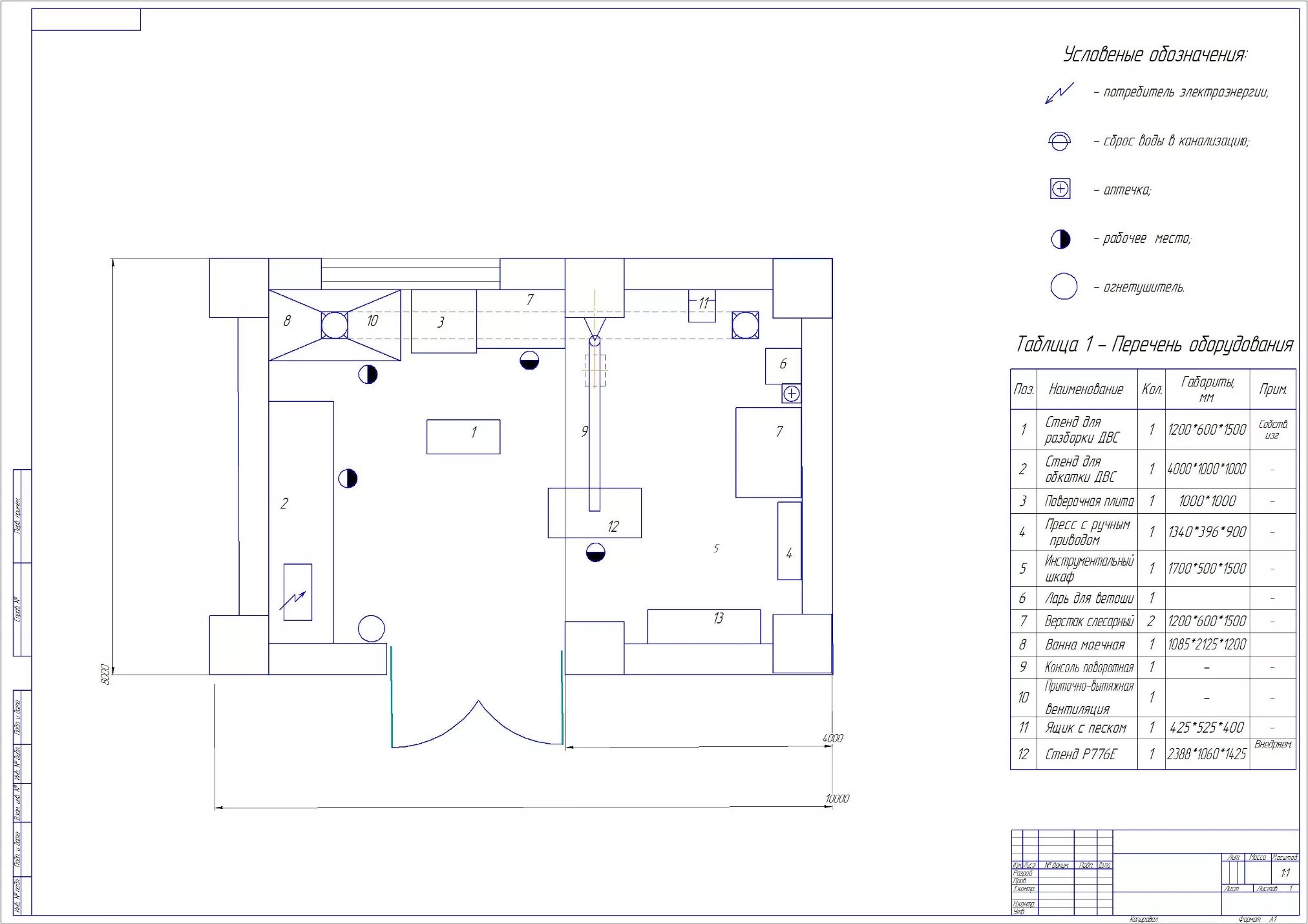Select the boxed circle right of item 11
Screen dimensions: 1308x924
(745, 325)
